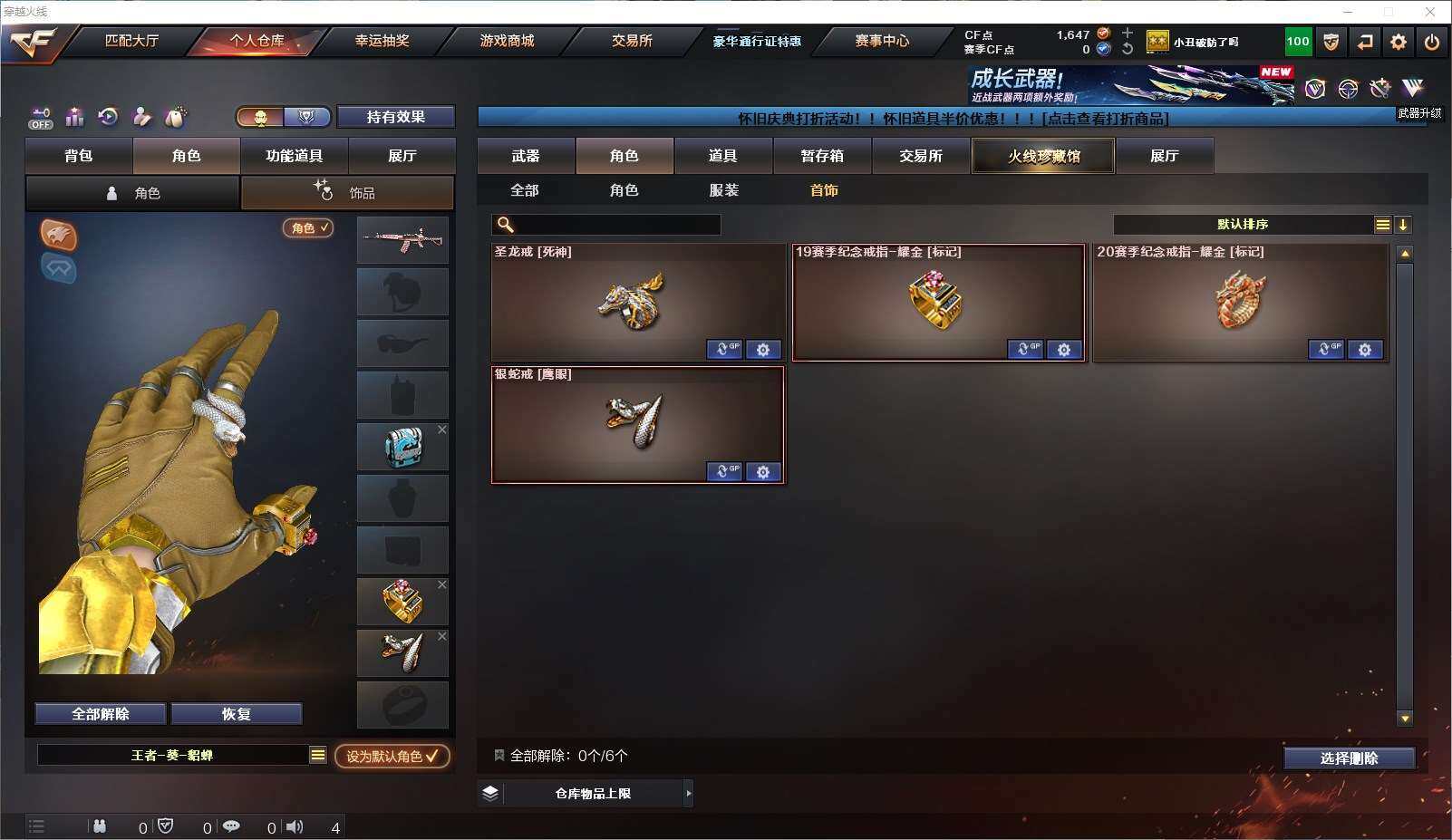
Task: Switch to the 火线珍藏馆 tab
Action: tap(1043, 156)
